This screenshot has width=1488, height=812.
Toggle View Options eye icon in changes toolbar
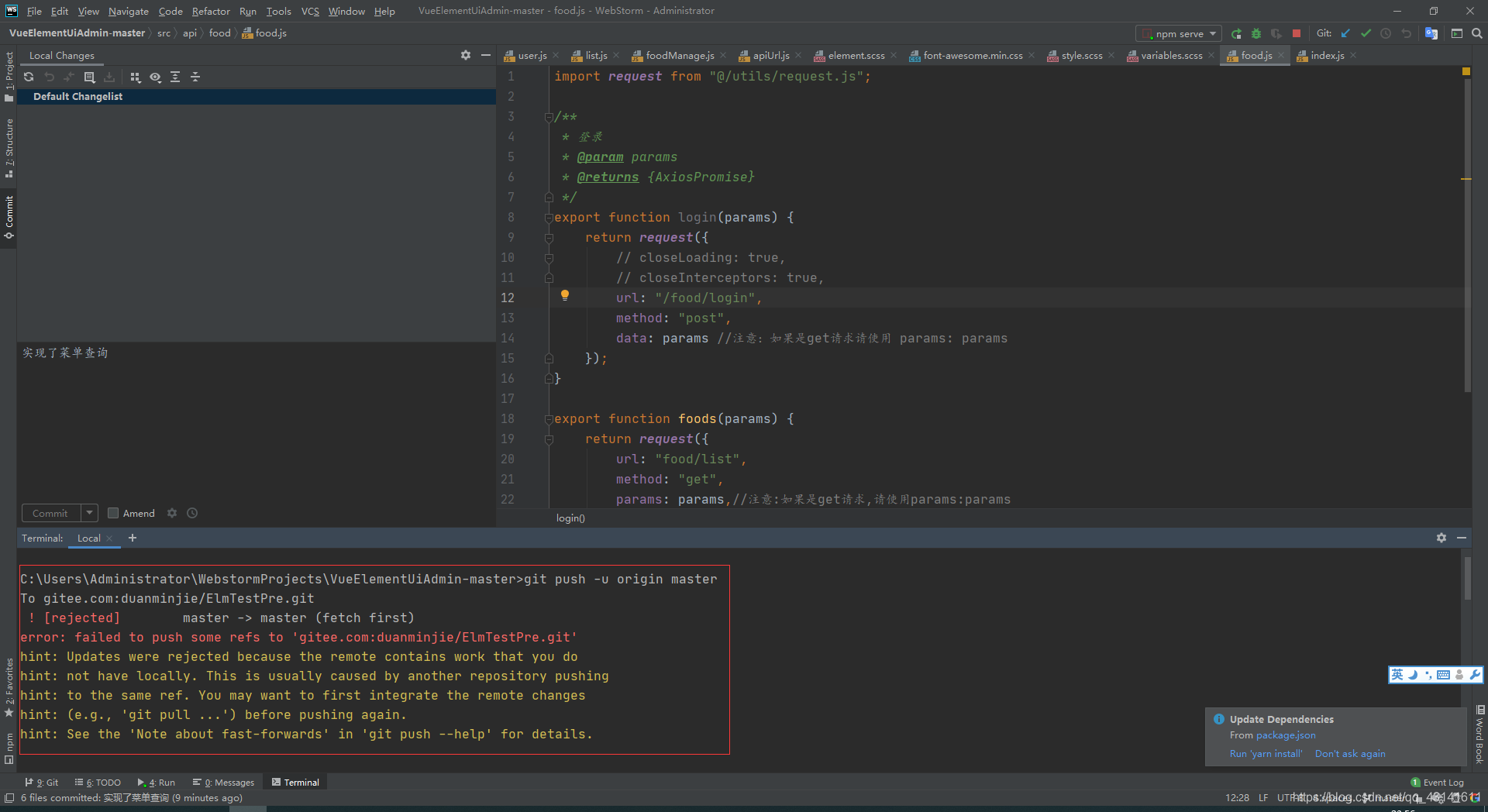(x=155, y=77)
